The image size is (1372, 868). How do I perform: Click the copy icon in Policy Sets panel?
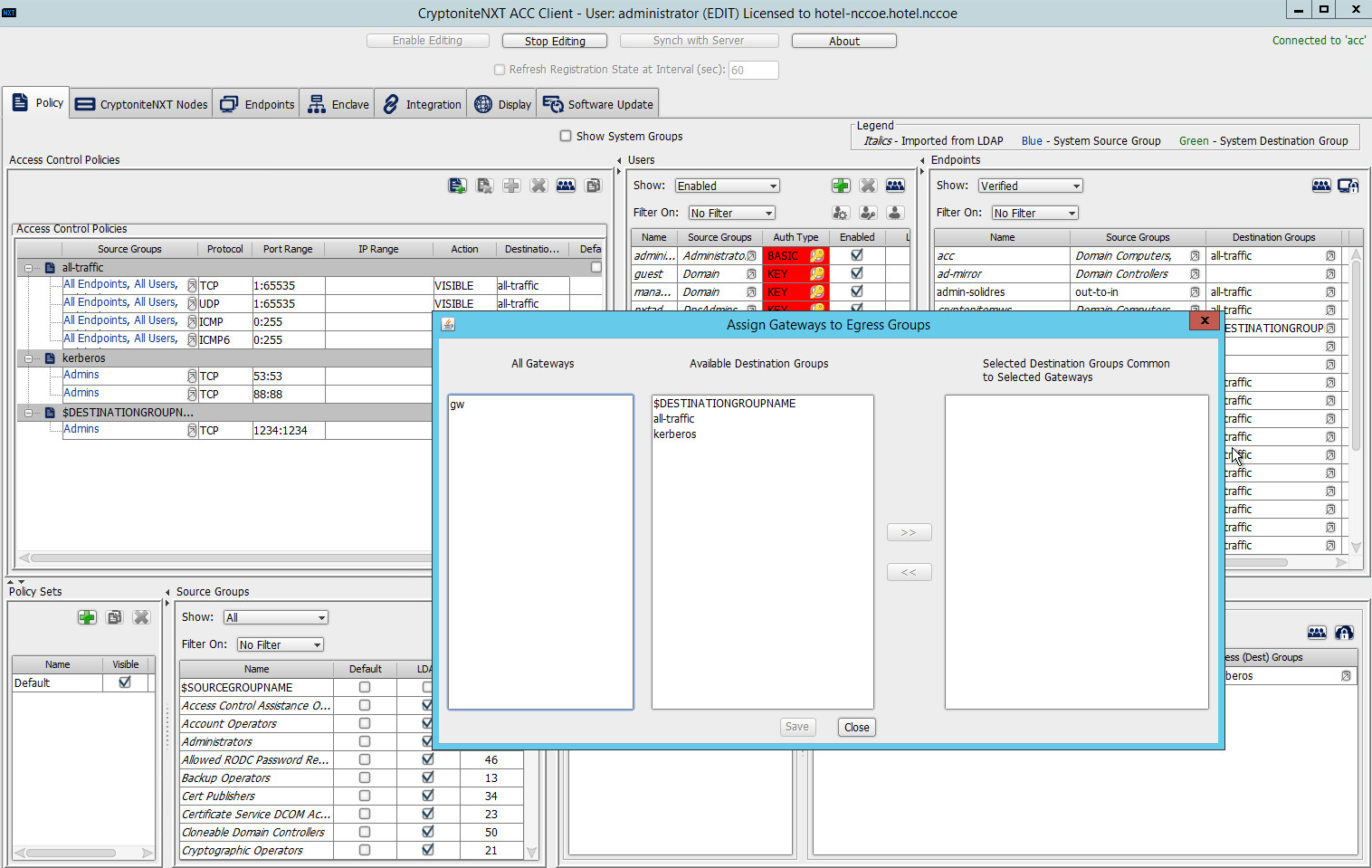click(114, 617)
